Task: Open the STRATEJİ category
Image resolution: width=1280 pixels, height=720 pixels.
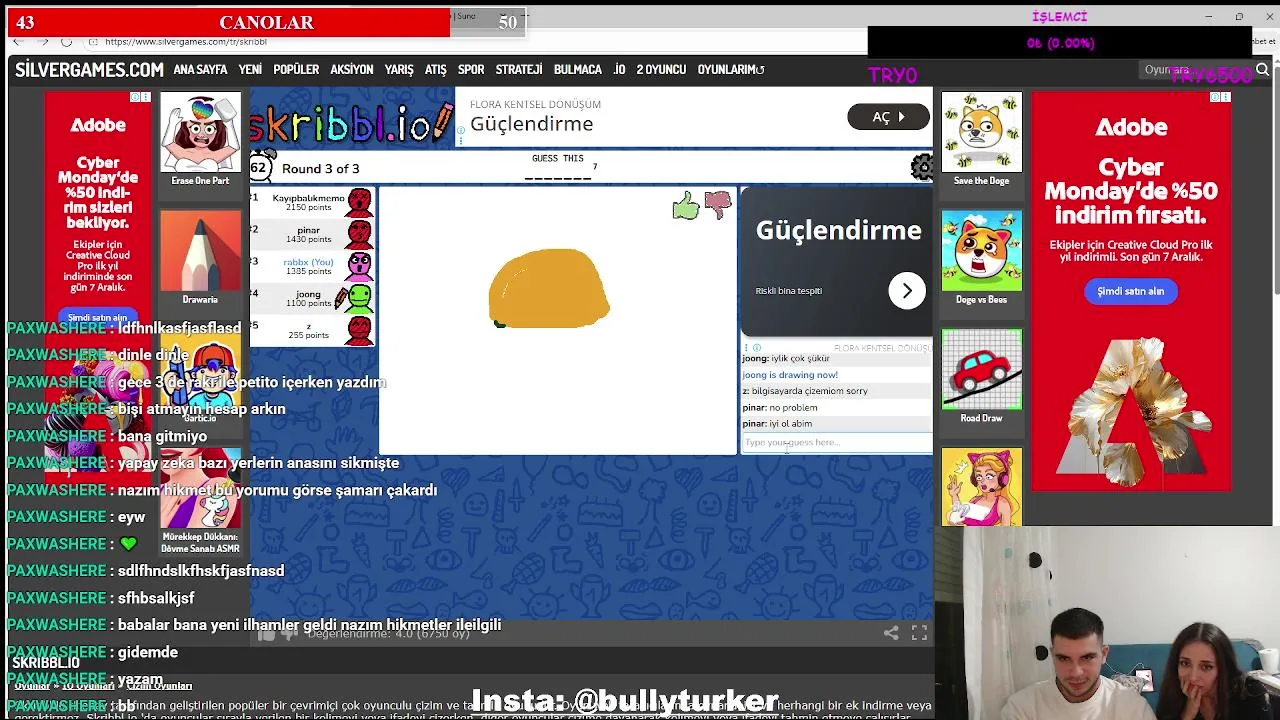Action: (519, 70)
